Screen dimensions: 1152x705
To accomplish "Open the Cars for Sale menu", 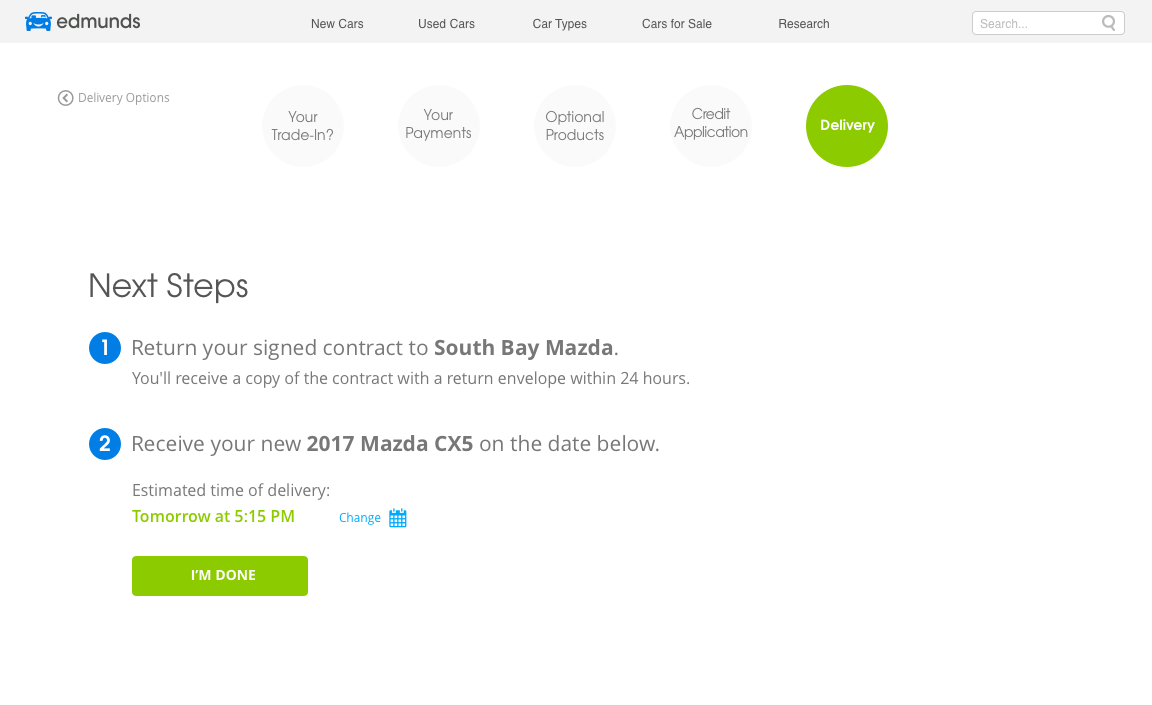I will 677,24.
